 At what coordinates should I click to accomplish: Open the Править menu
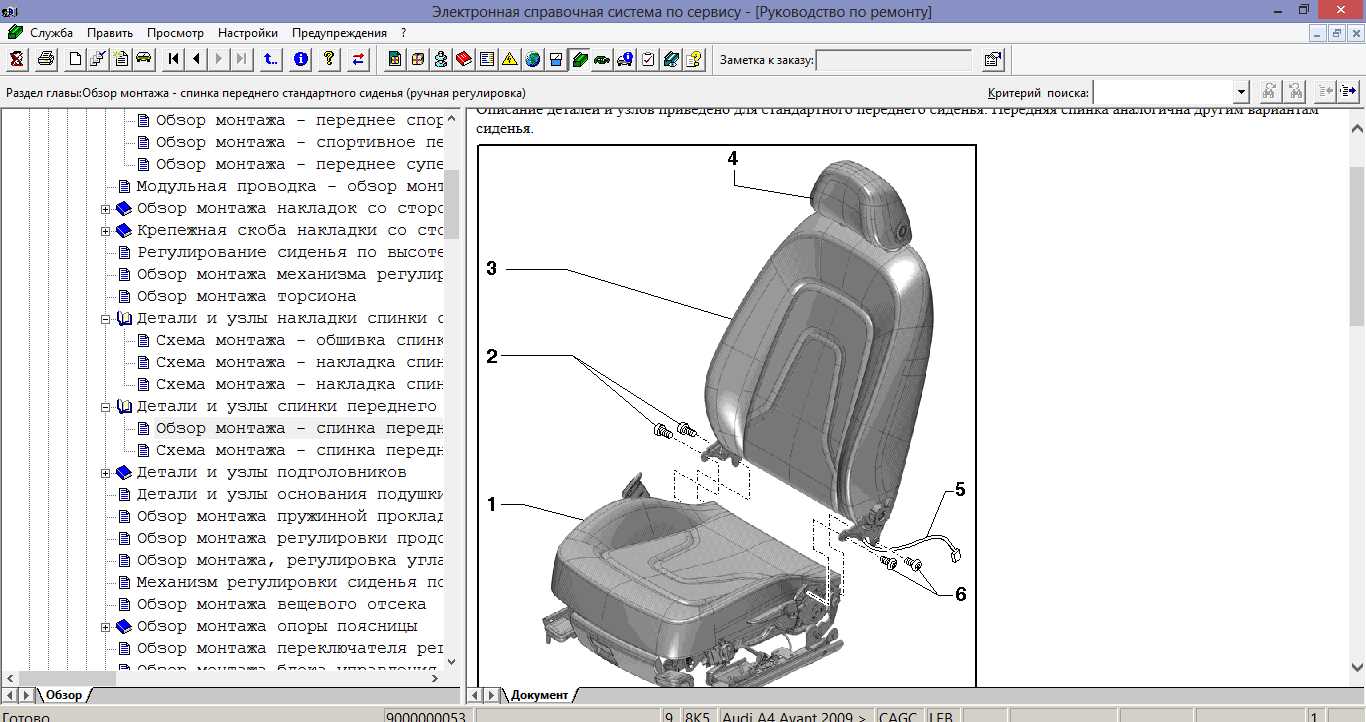tap(110, 33)
